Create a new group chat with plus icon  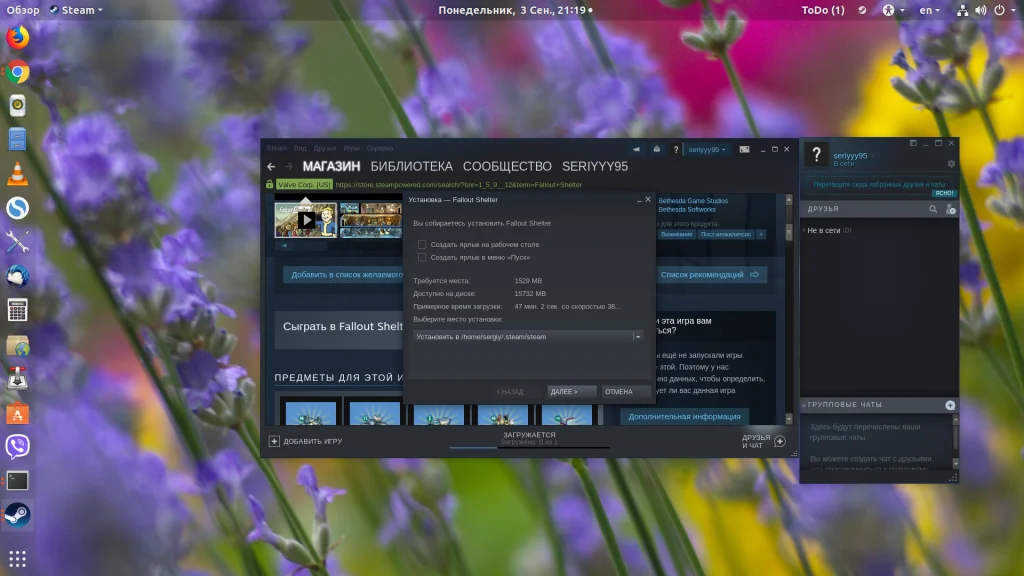click(950, 405)
